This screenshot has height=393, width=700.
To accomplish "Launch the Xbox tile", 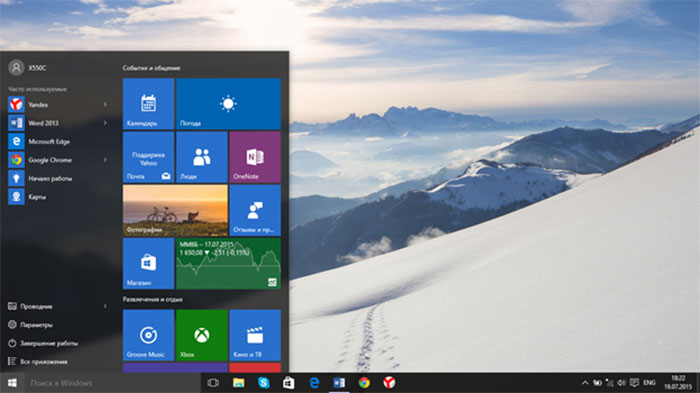I will [202, 335].
